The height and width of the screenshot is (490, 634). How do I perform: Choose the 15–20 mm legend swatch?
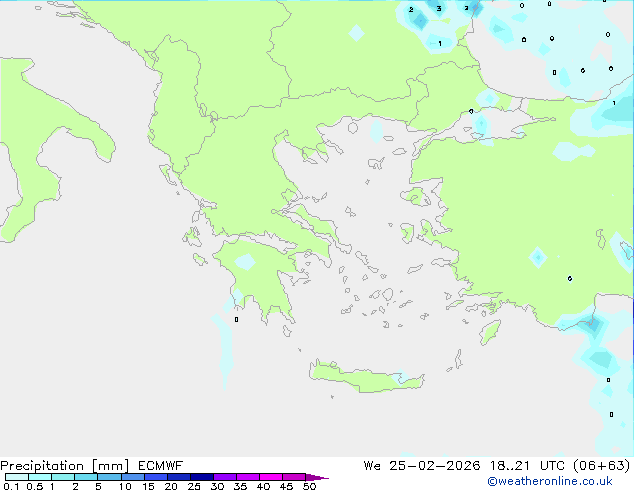coord(156,477)
